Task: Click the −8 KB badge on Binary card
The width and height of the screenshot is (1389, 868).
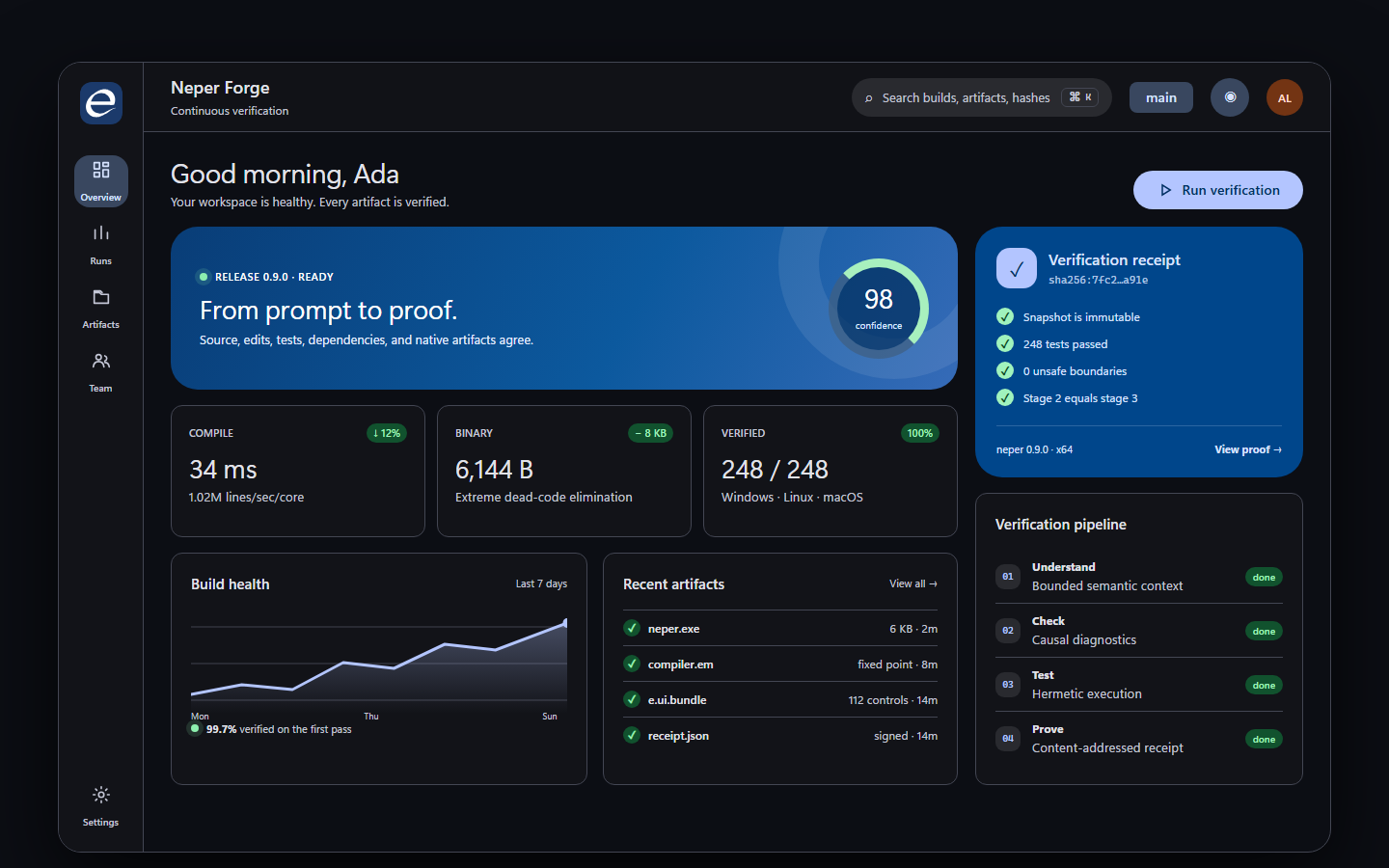Action: pyautogui.click(x=651, y=433)
